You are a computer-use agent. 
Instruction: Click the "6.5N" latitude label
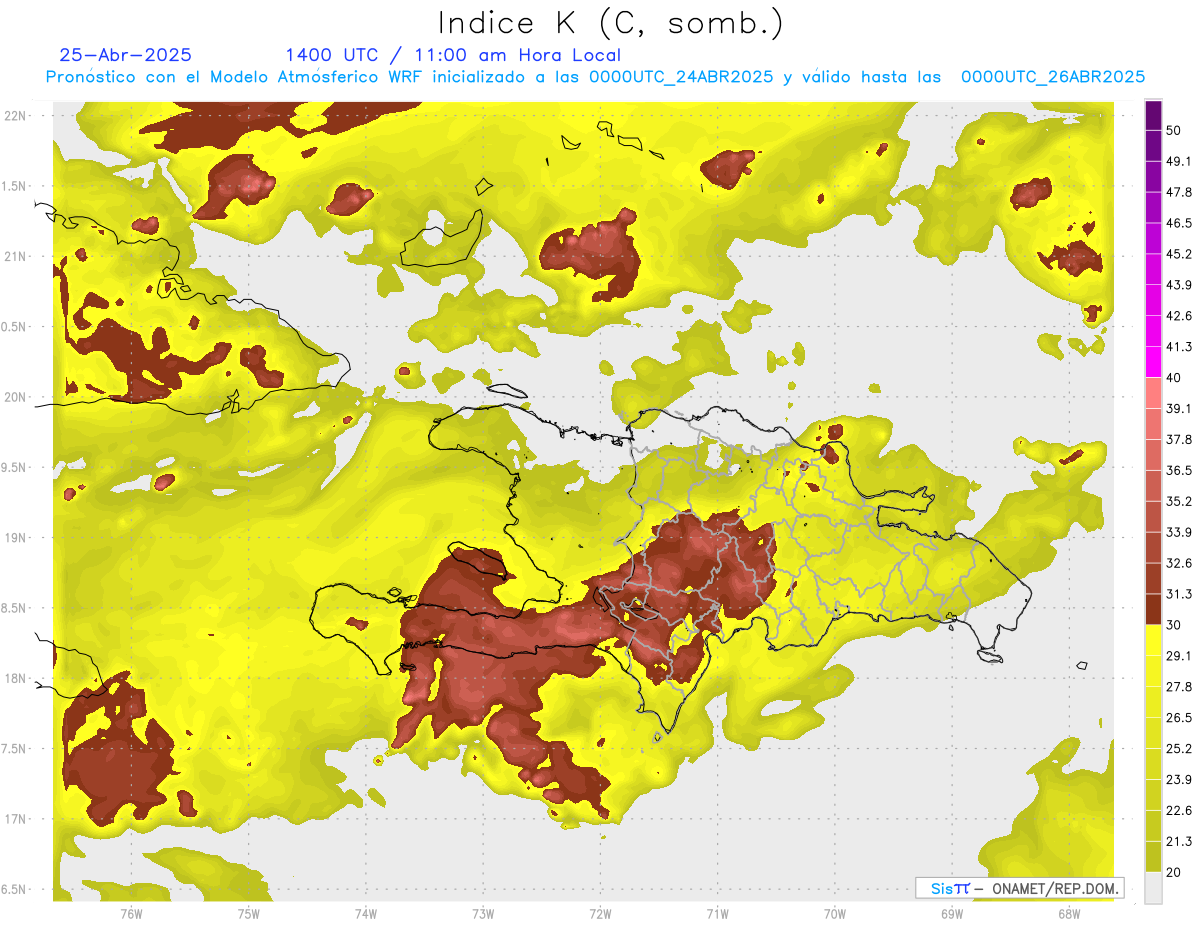(14, 889)
